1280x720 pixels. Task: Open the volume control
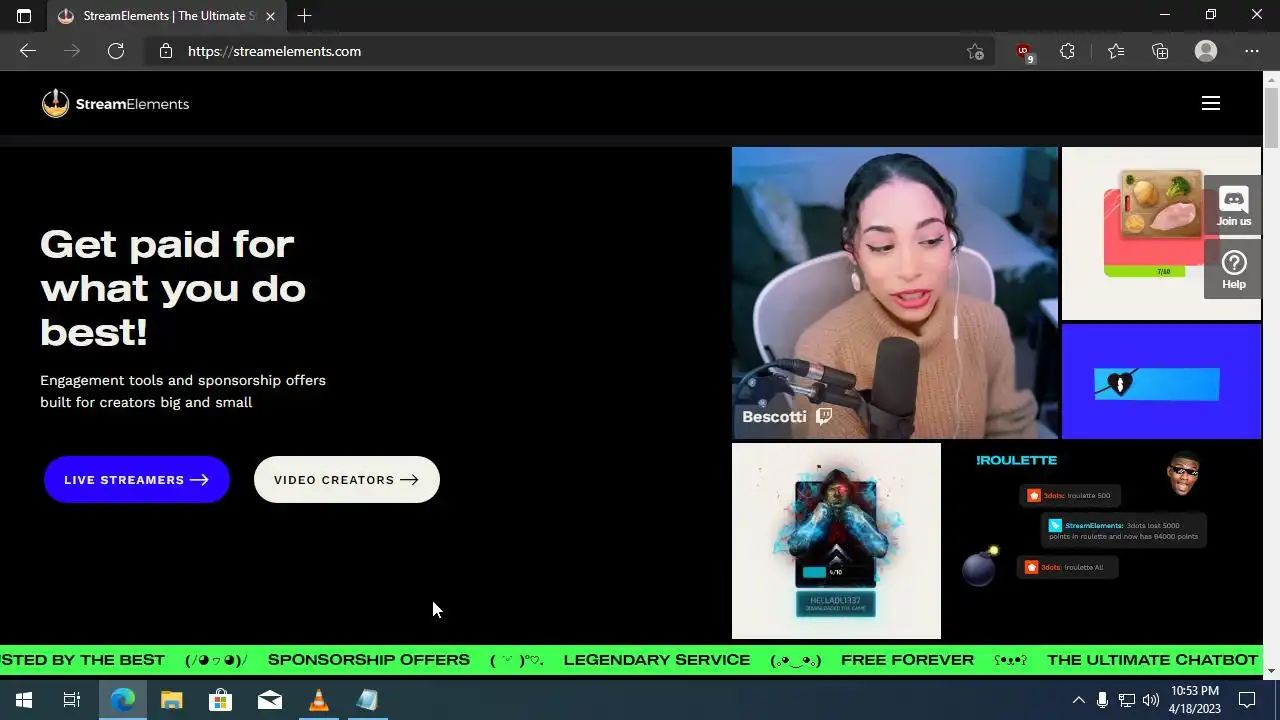pyautogui.click(x=1150, y=700)
